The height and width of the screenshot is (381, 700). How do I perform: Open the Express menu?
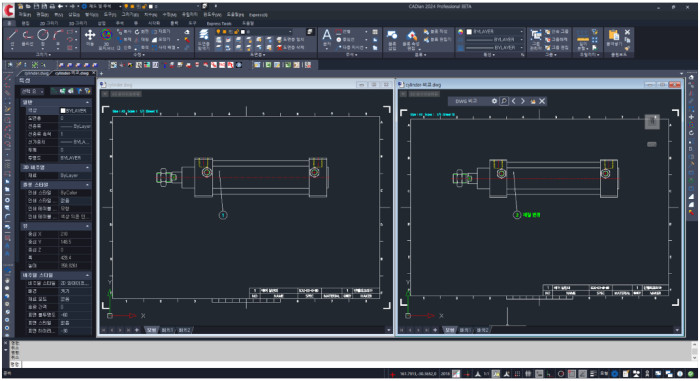(x=258, y=15)
